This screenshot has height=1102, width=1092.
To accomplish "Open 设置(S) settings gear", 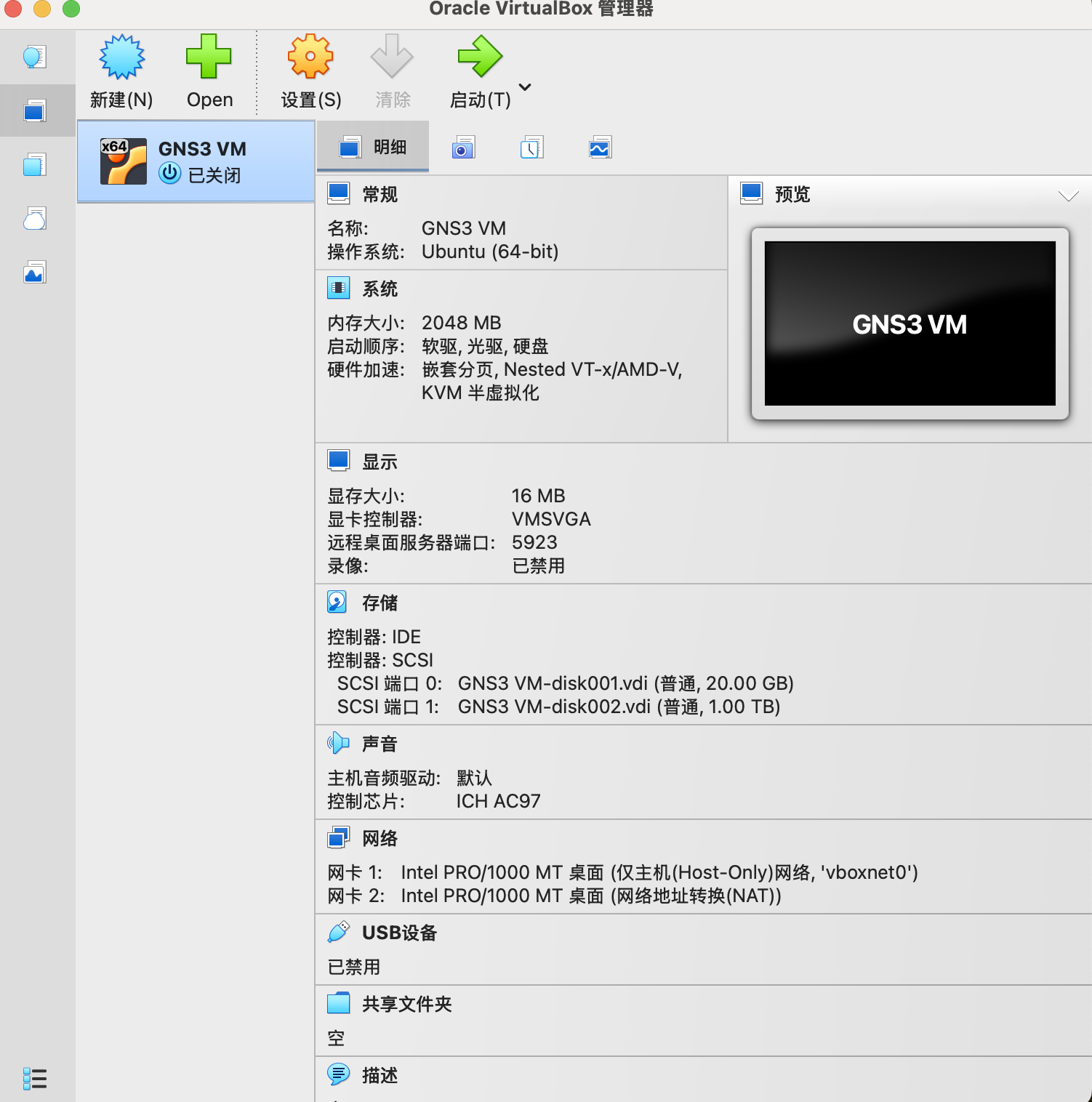I will (311, 72).
